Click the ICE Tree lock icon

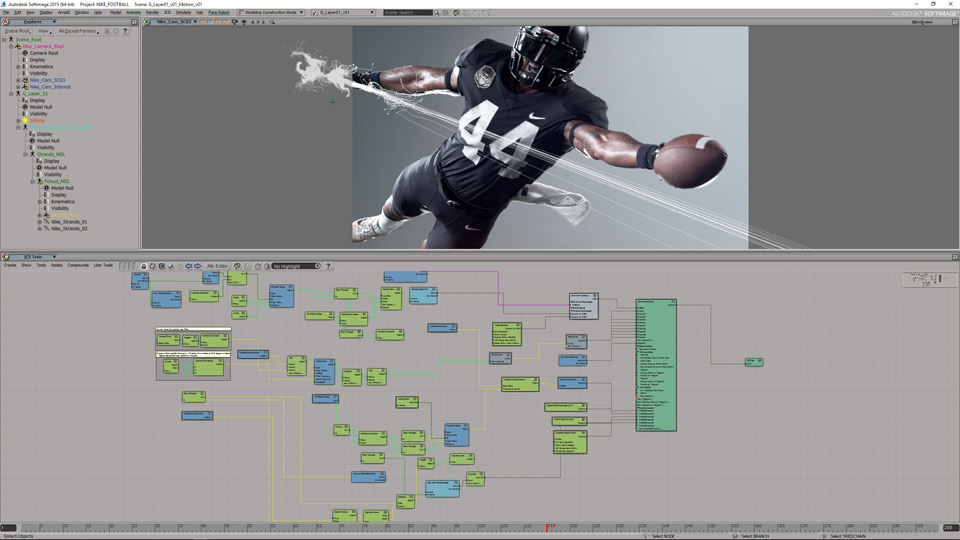pyautogui.click(x=144, y=266)
